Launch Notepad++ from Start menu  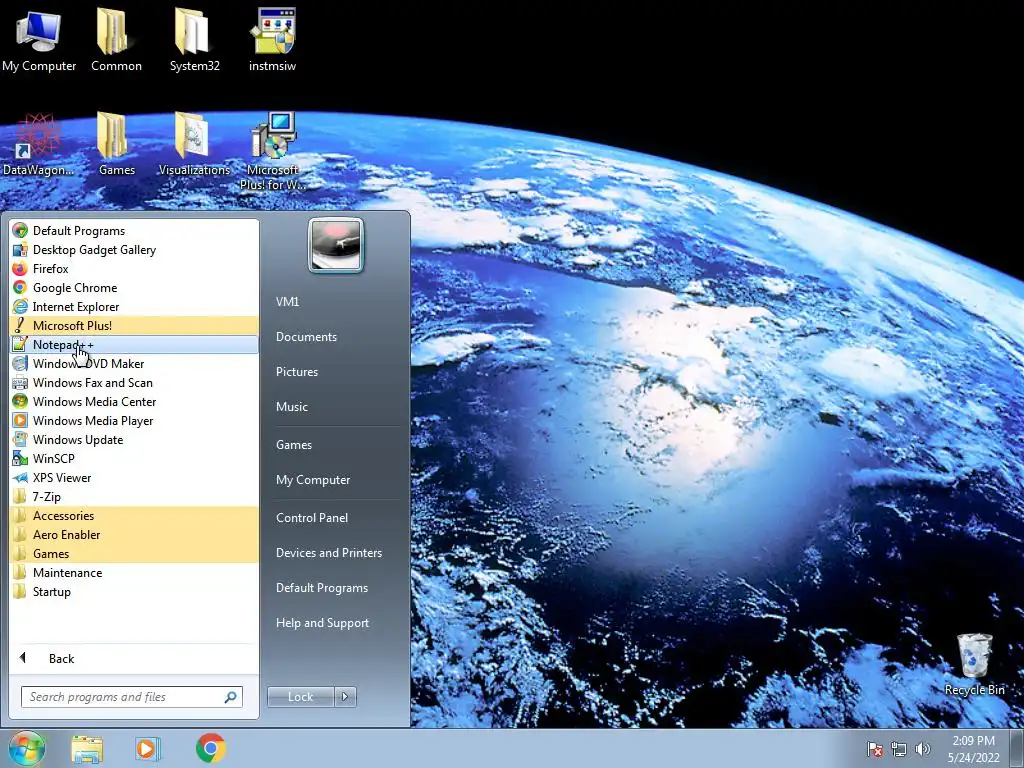[135, 344]
